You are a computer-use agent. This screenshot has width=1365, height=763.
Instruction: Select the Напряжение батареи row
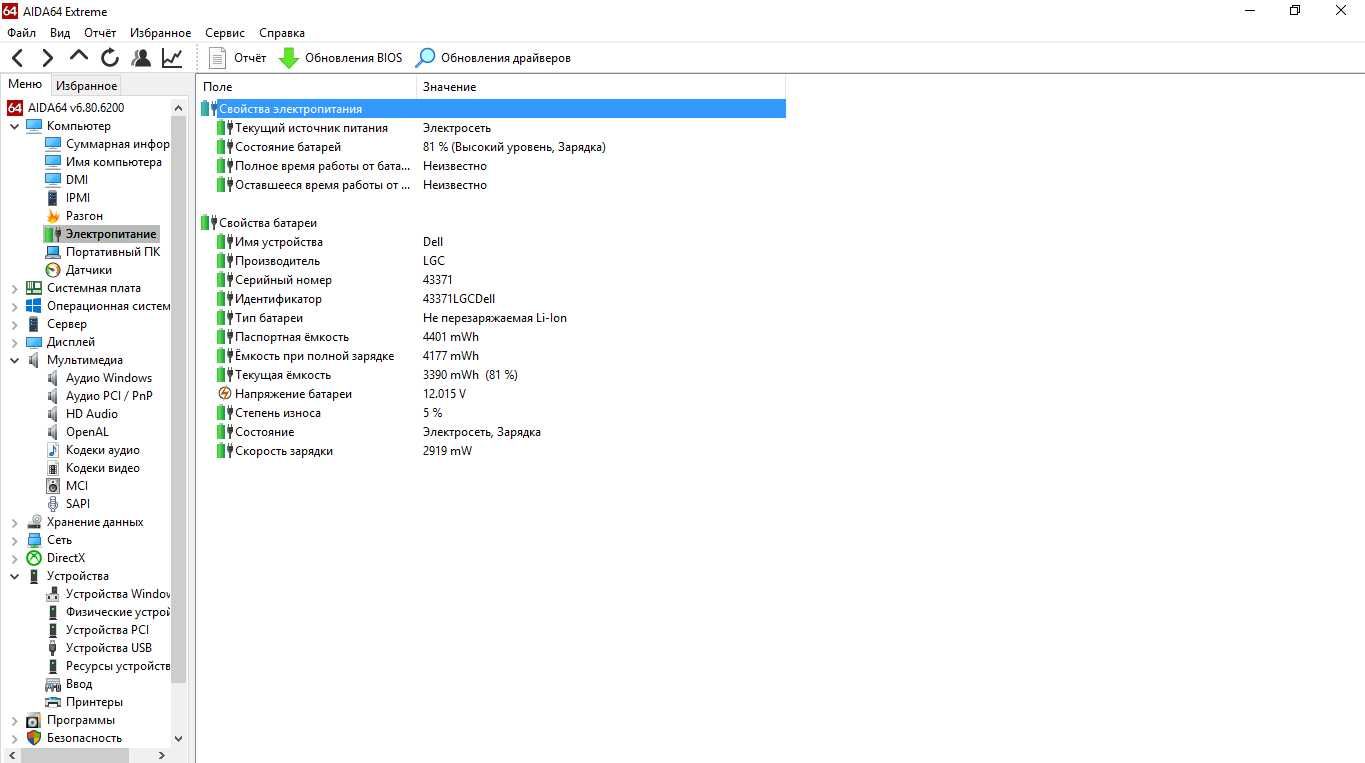[491, 394]
